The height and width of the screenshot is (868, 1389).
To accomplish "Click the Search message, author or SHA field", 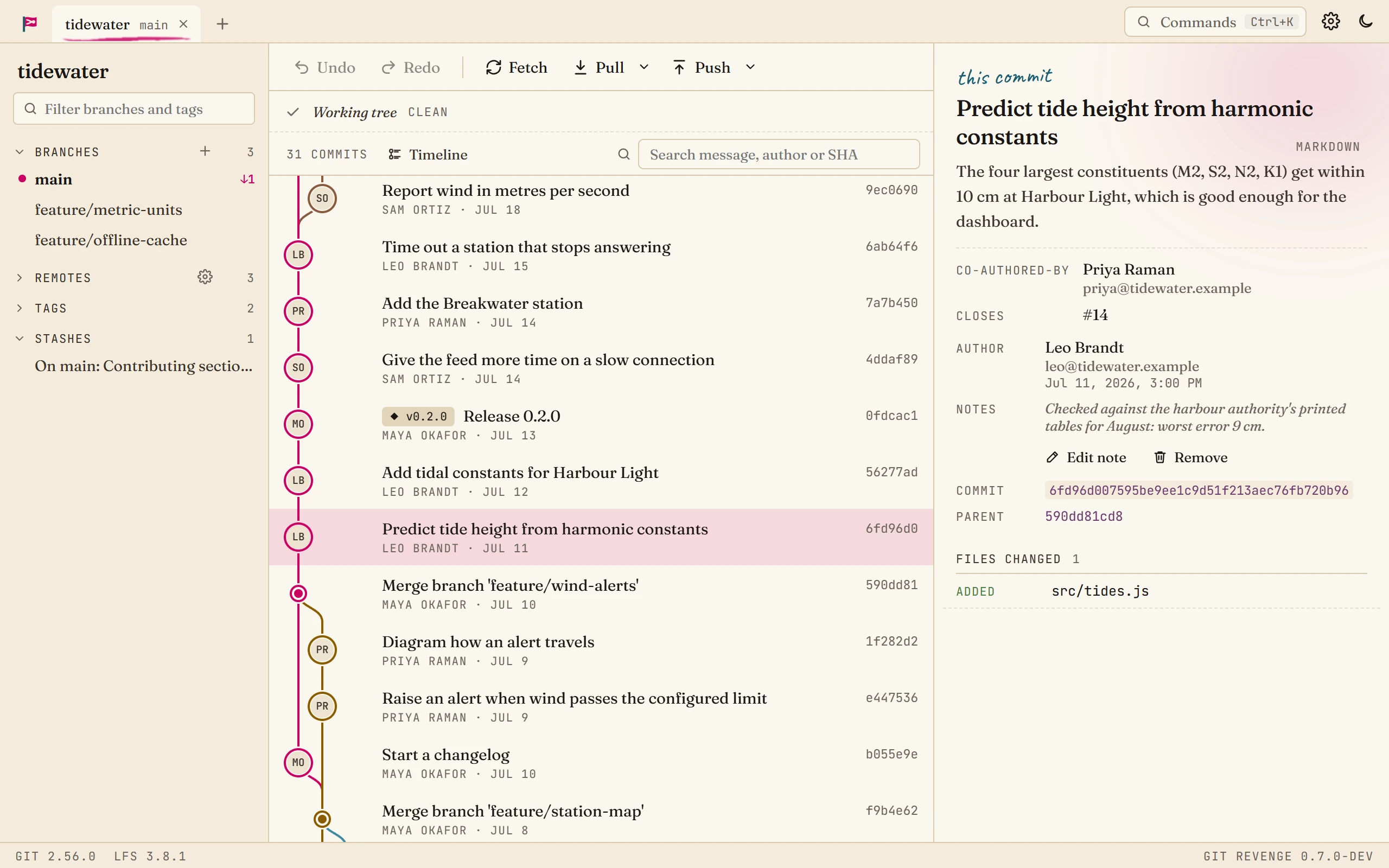I will (779, 155).
